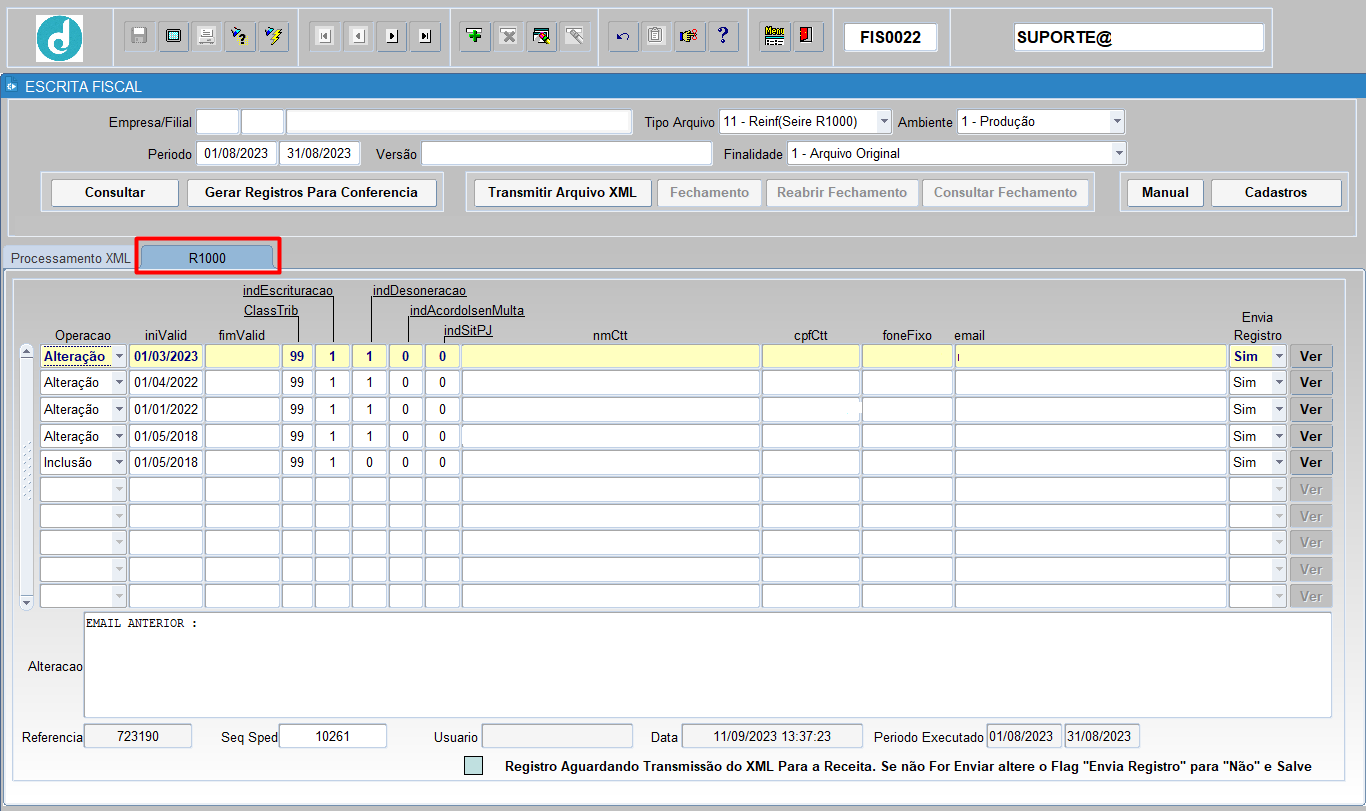1366x811 pixels.
Task: Go to the last record icon
Action: tap(426, 37)
